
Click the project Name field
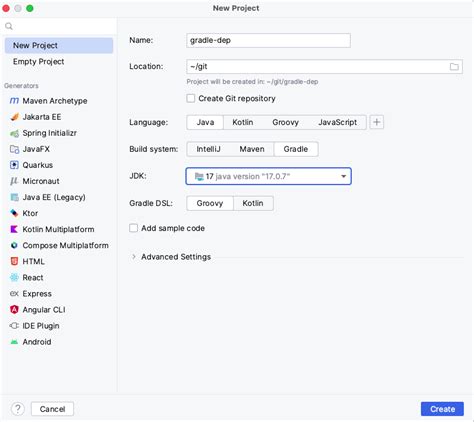(x=268, y=40)
